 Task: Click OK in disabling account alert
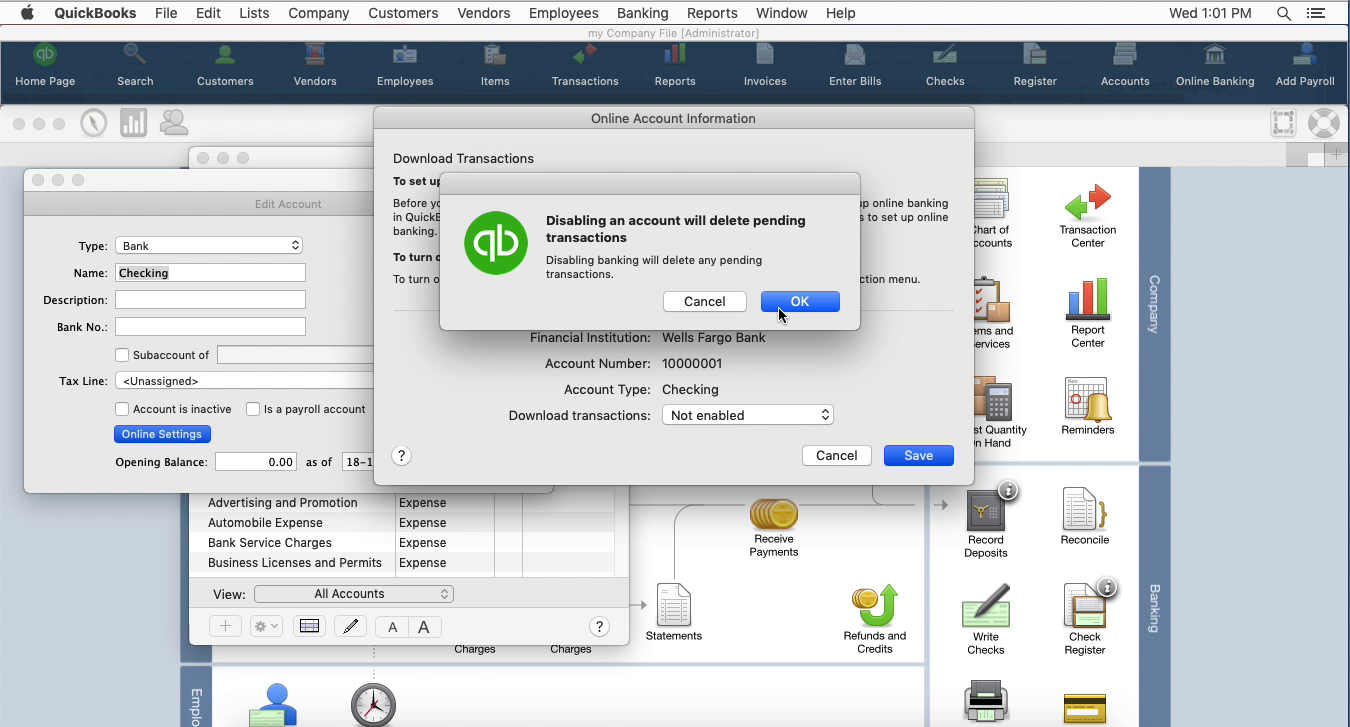800,302
